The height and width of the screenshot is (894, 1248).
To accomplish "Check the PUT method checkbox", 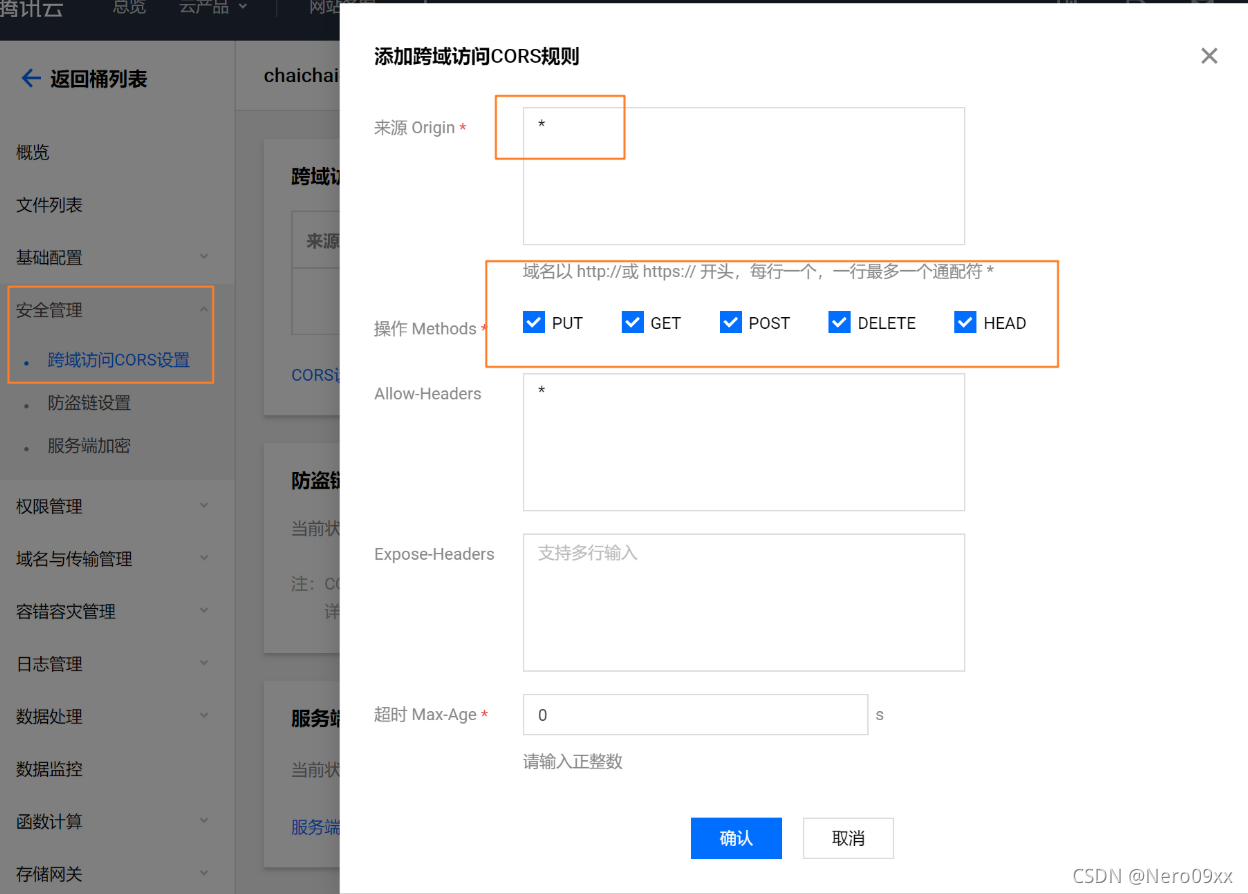I will pyautogui.click(x=534, y=322).
